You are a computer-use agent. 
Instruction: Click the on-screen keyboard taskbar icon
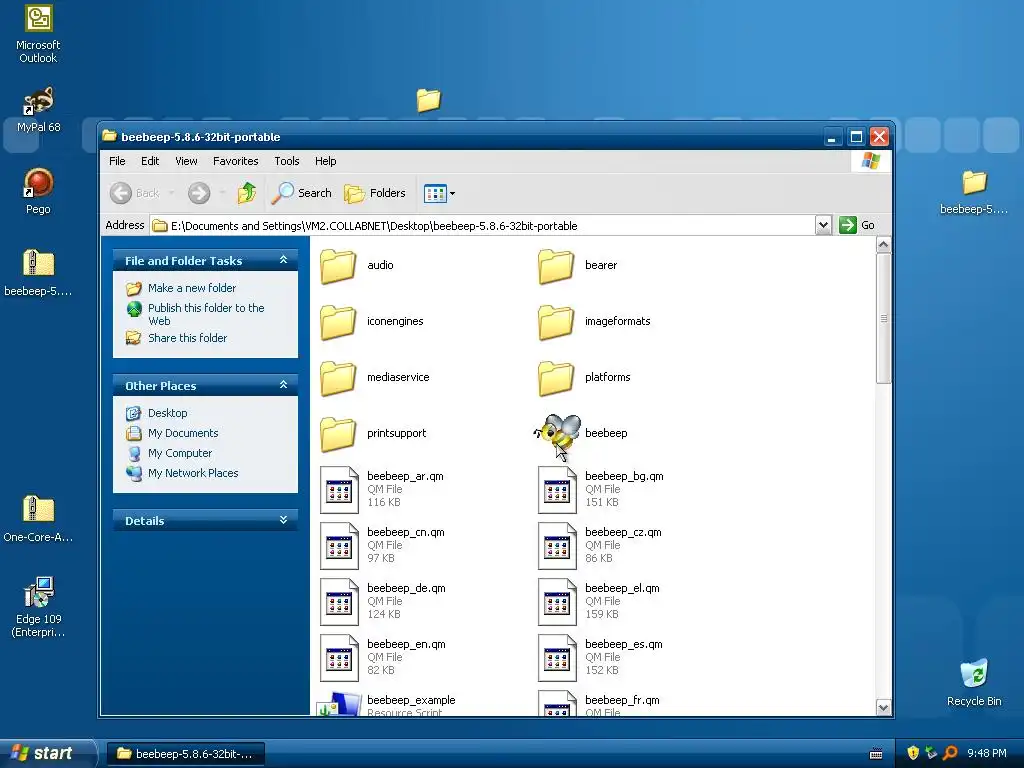click(x=876, y=754)
